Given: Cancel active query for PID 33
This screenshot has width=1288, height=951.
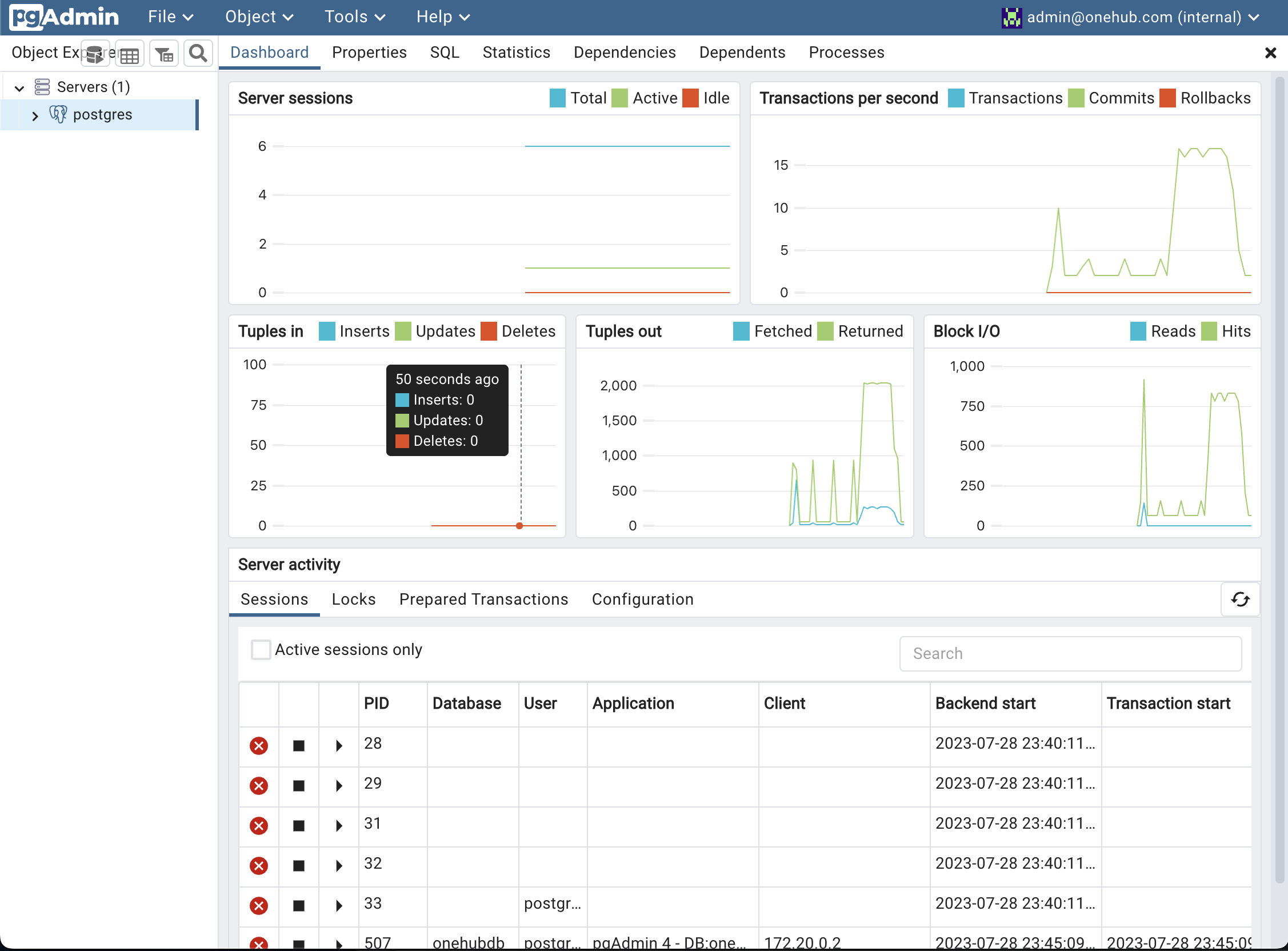Looking at the screenshot, I should (x=299, y=906).
